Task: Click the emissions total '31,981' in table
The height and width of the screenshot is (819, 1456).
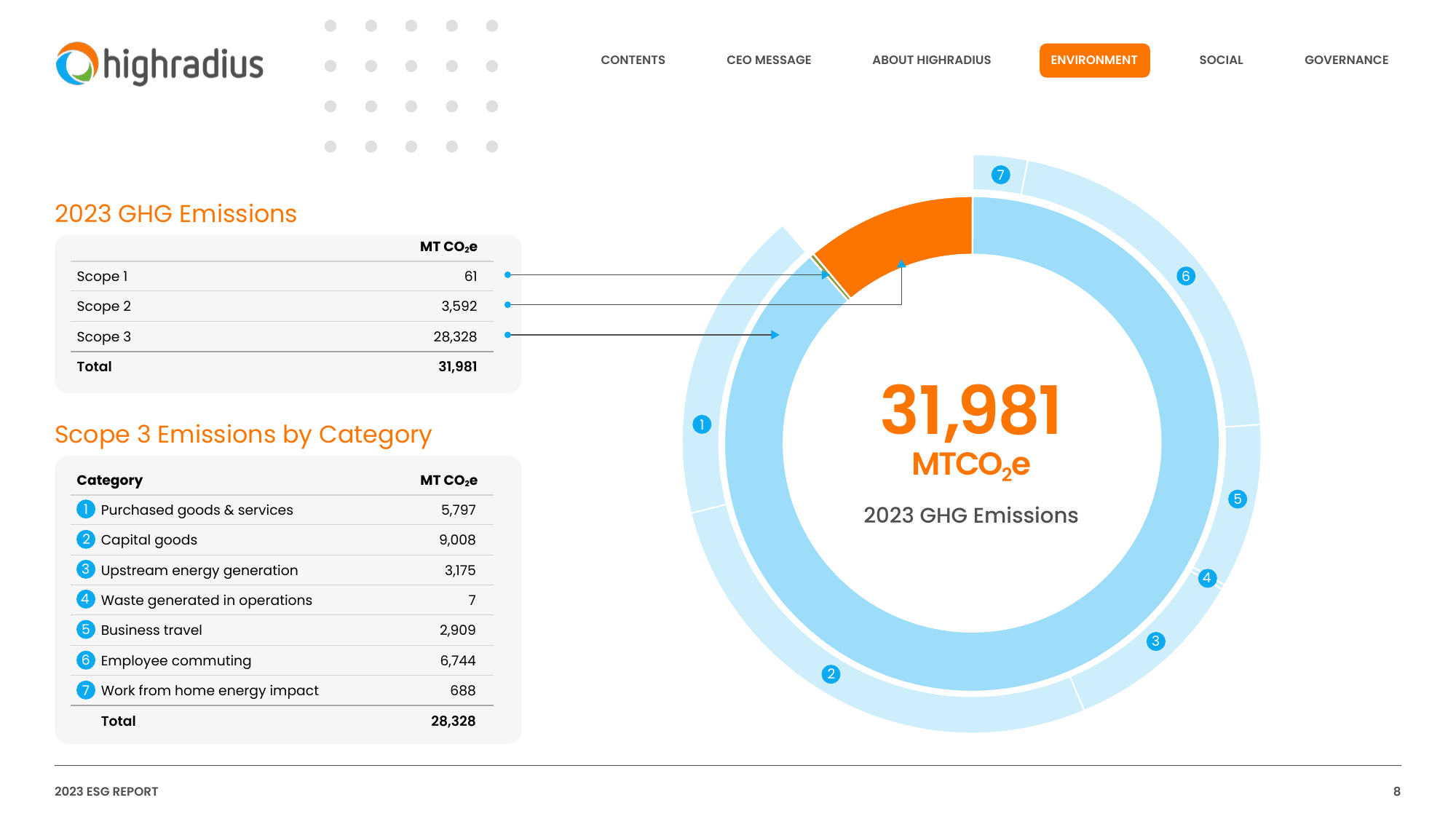Action: tap(458, 367)
